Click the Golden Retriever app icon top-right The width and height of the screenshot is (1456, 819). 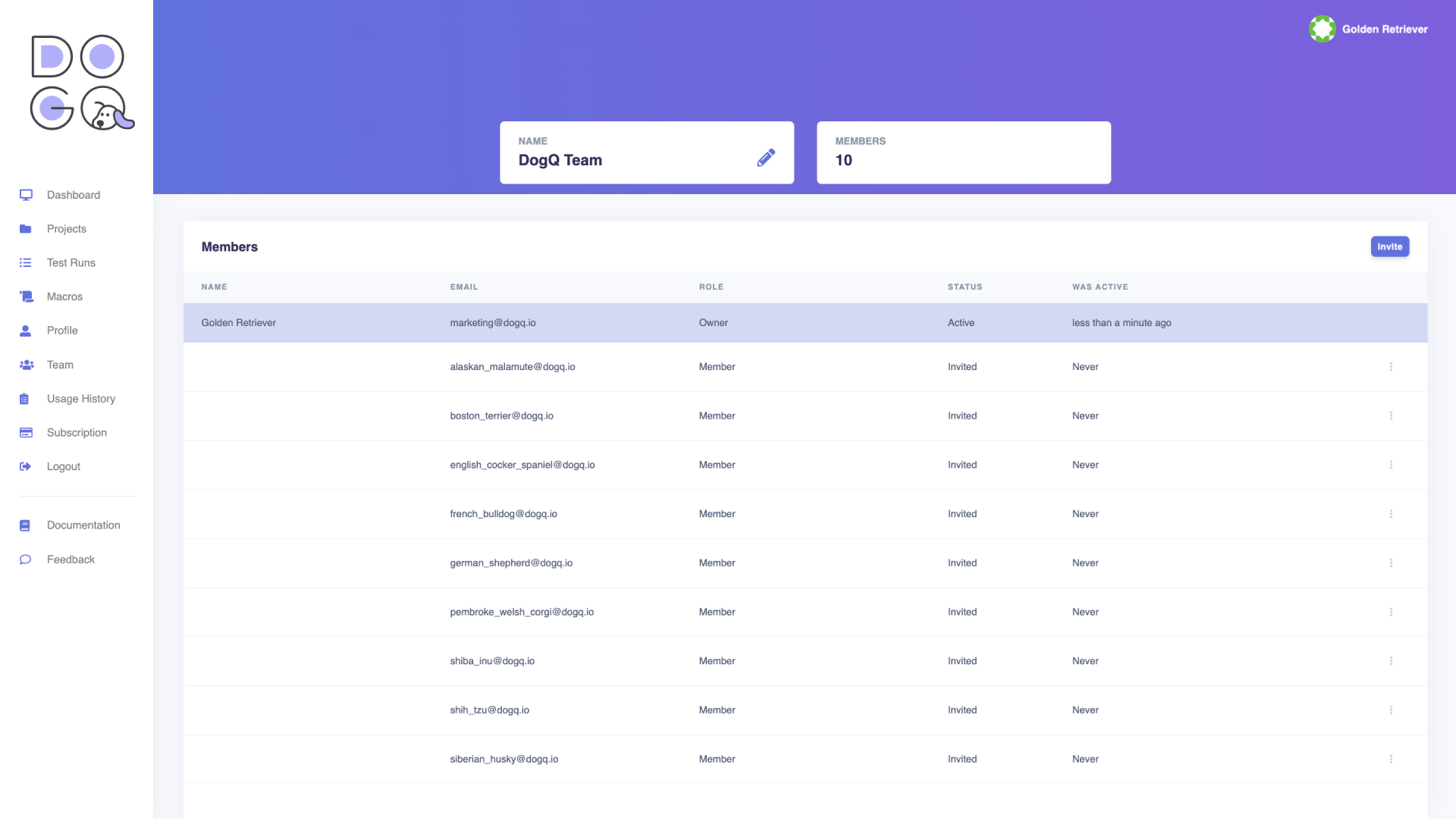pos(1322,29)
